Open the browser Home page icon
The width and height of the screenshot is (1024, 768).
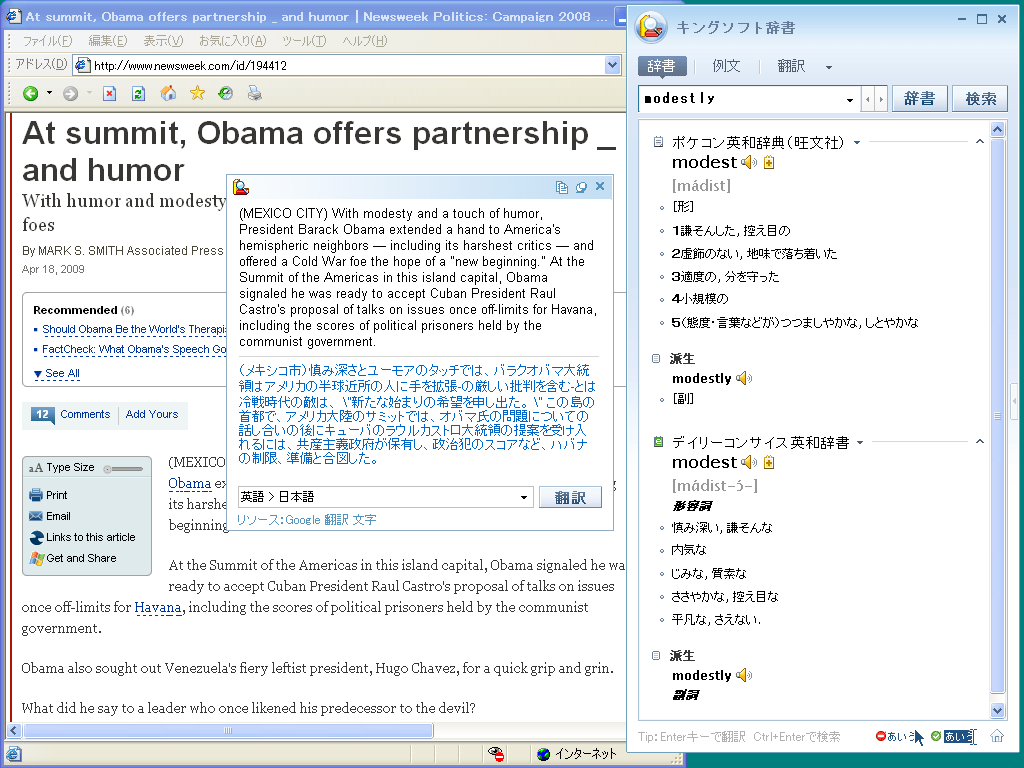168,93
